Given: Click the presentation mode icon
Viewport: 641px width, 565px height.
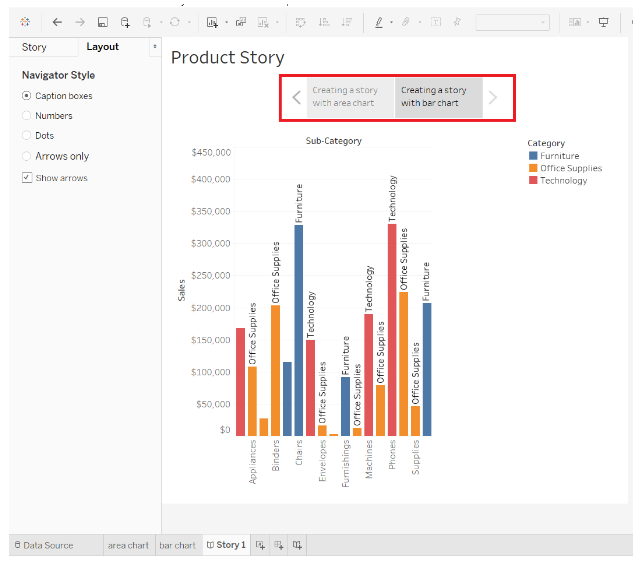Looking at the screenshot, I should 602,22.
